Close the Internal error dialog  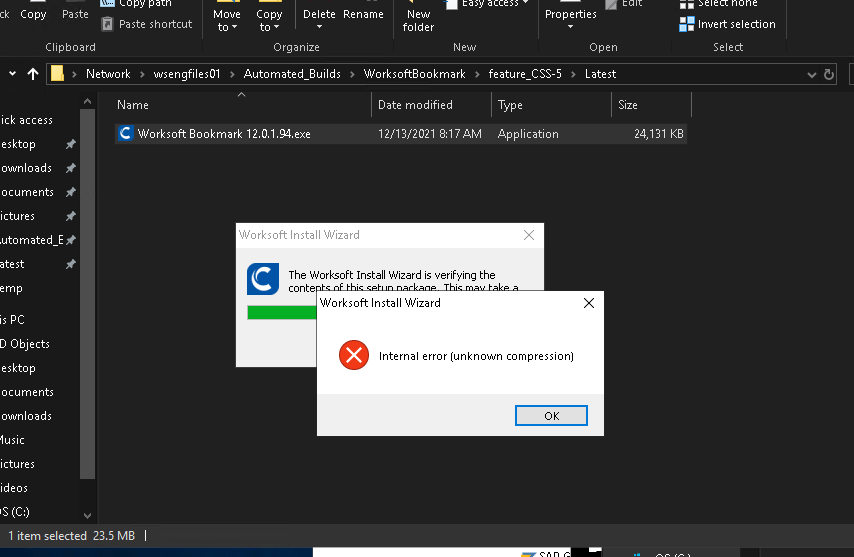point(589,303)
